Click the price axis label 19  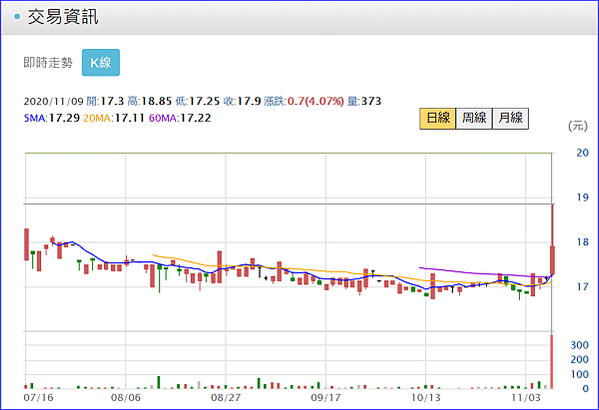[x=582, y=198]
